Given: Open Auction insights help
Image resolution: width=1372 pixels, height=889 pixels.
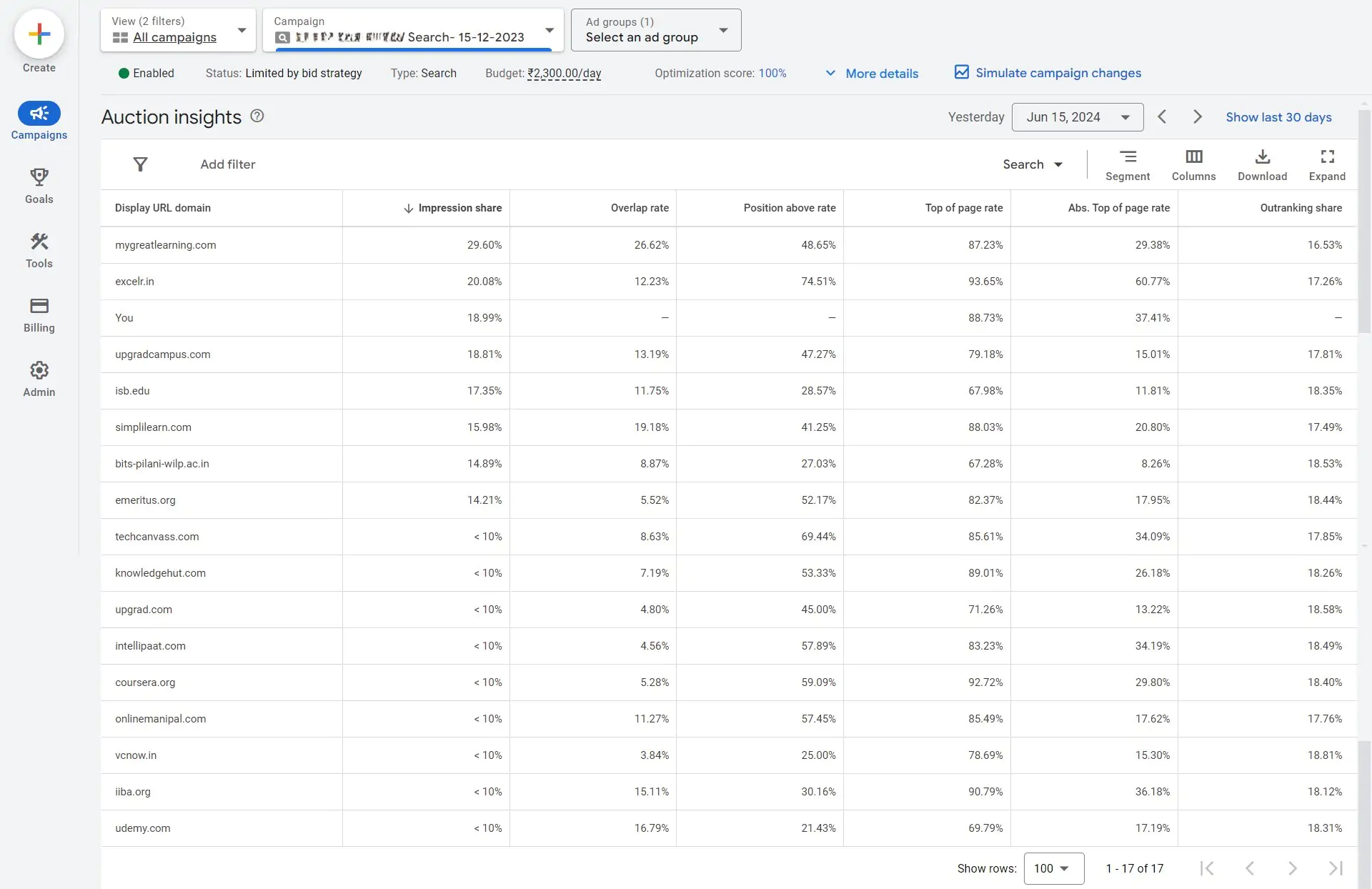Looking at the screenshot, I should 257,116.
